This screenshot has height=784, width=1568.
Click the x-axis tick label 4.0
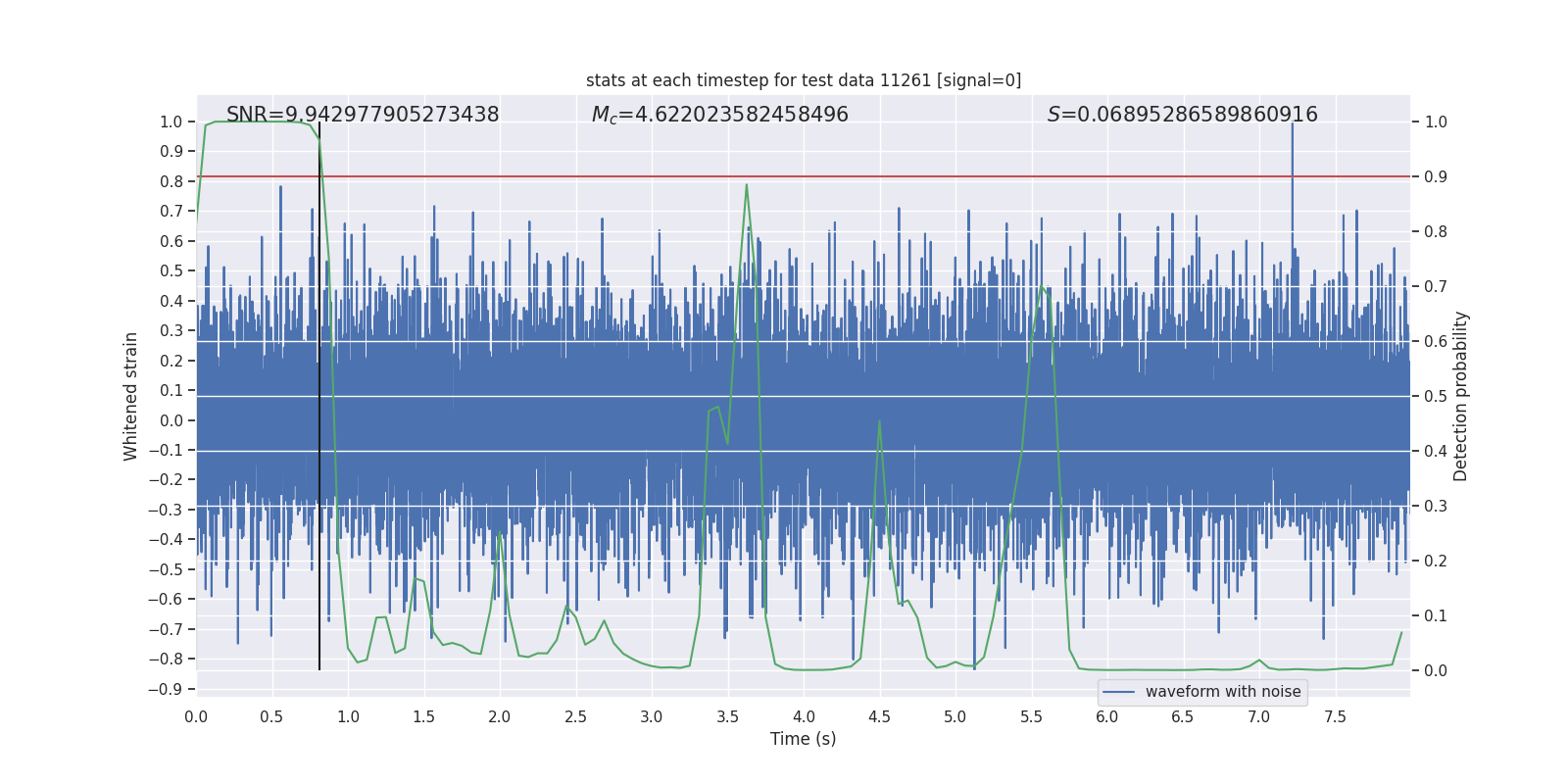(803, 716)
